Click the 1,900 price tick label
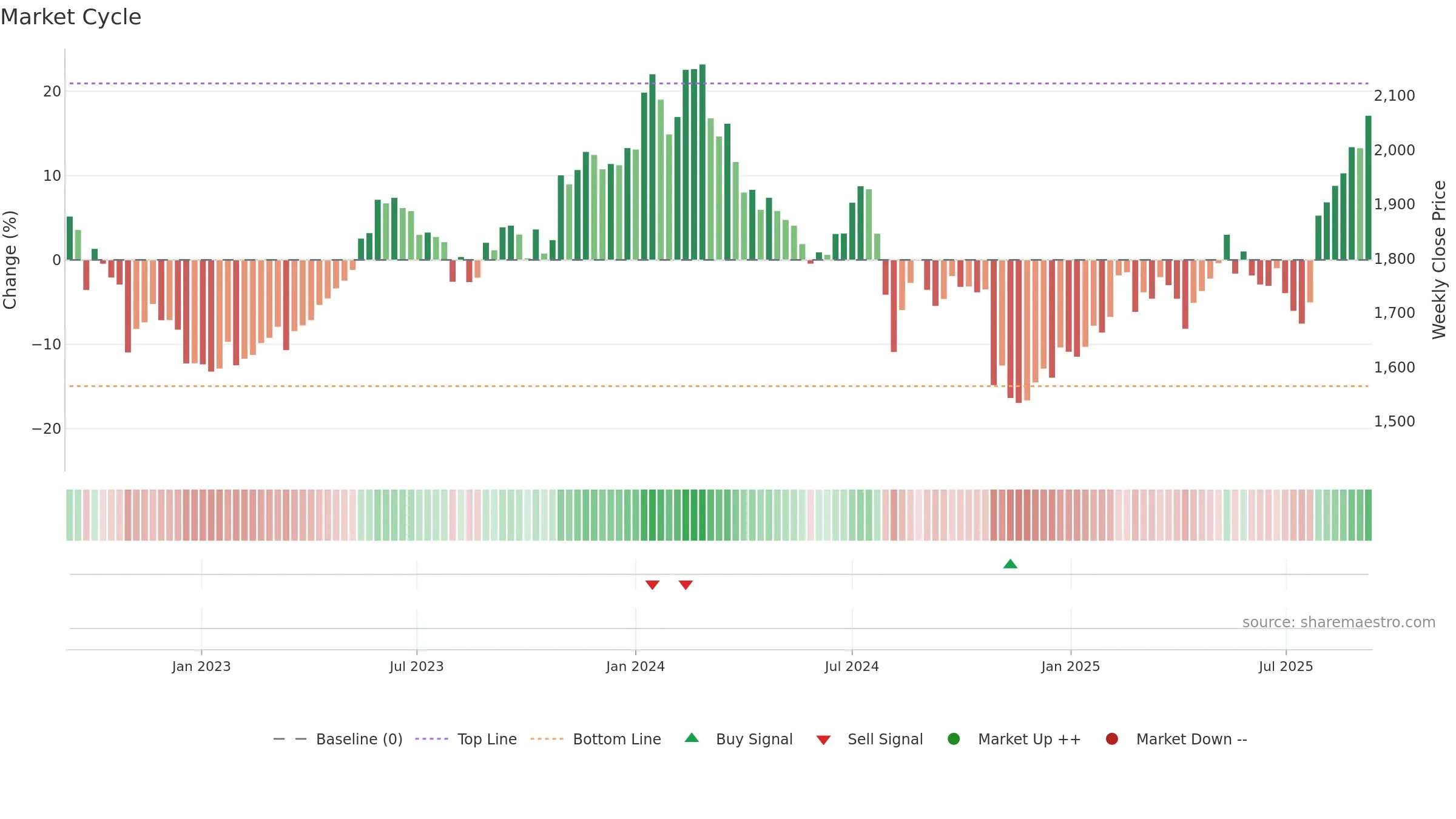The height and width of the screenshot is (819, 1456). (1395, 204)
